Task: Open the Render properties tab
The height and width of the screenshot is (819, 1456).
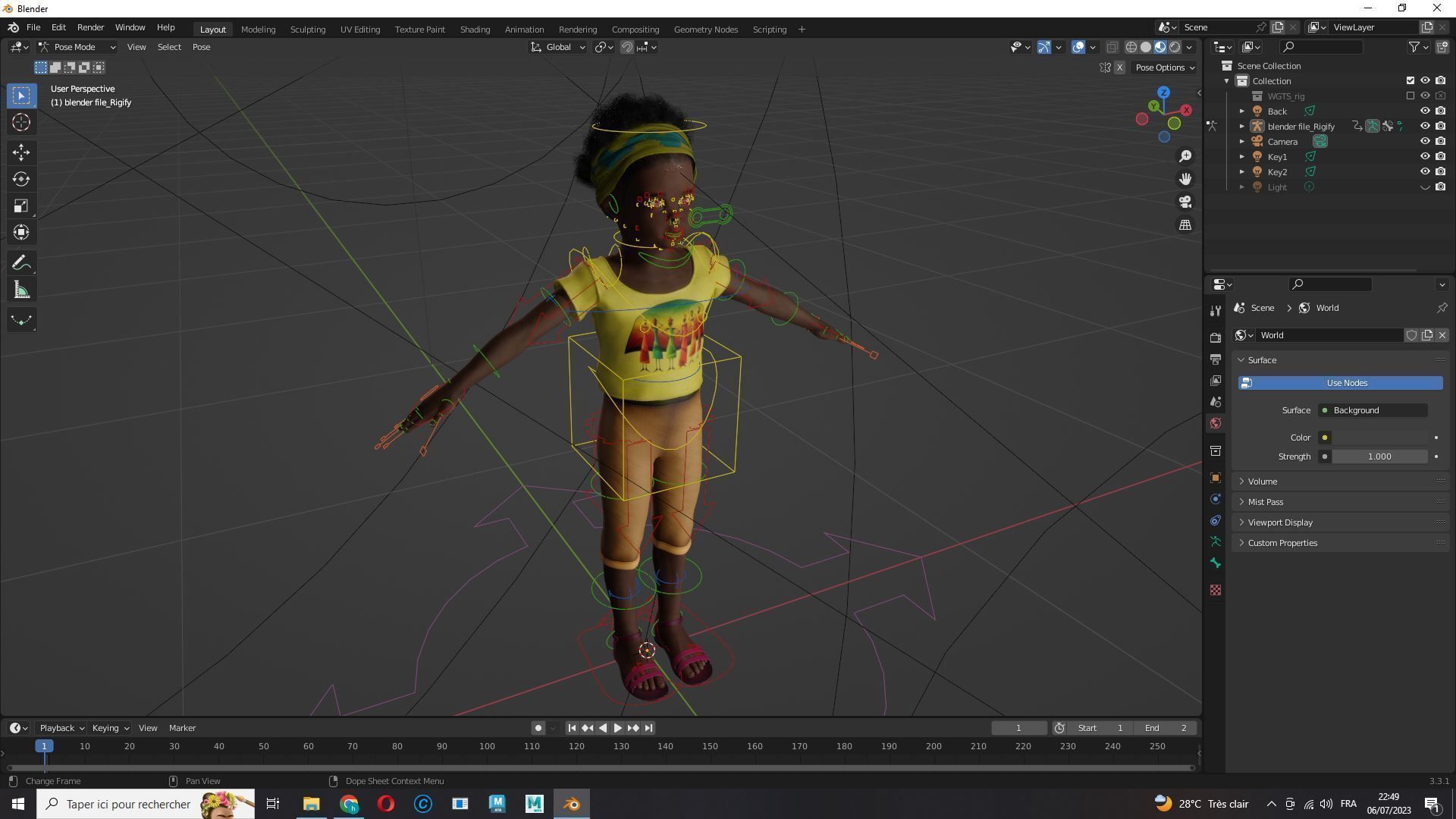Action: 1216,337
